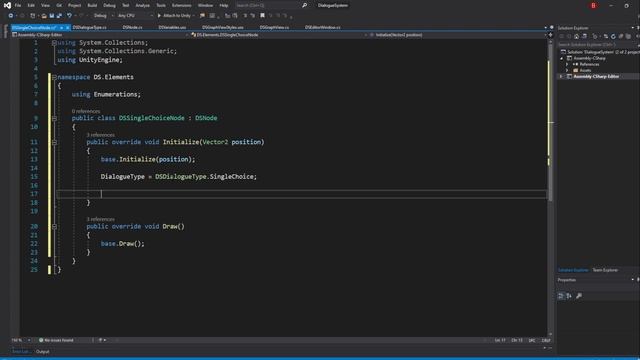Select the Solution 'DialogueSystem' root item
Image resolution: width=640 pixels, height=360 pixels.
pos(600,52)
